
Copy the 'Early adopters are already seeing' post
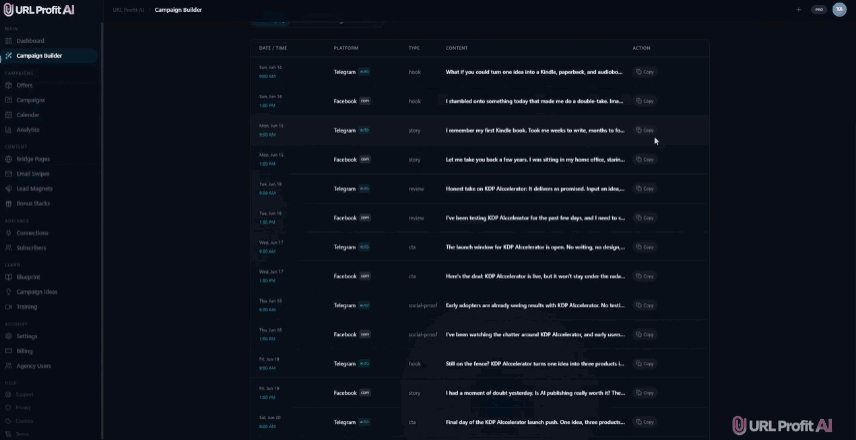tap(645, 305)
